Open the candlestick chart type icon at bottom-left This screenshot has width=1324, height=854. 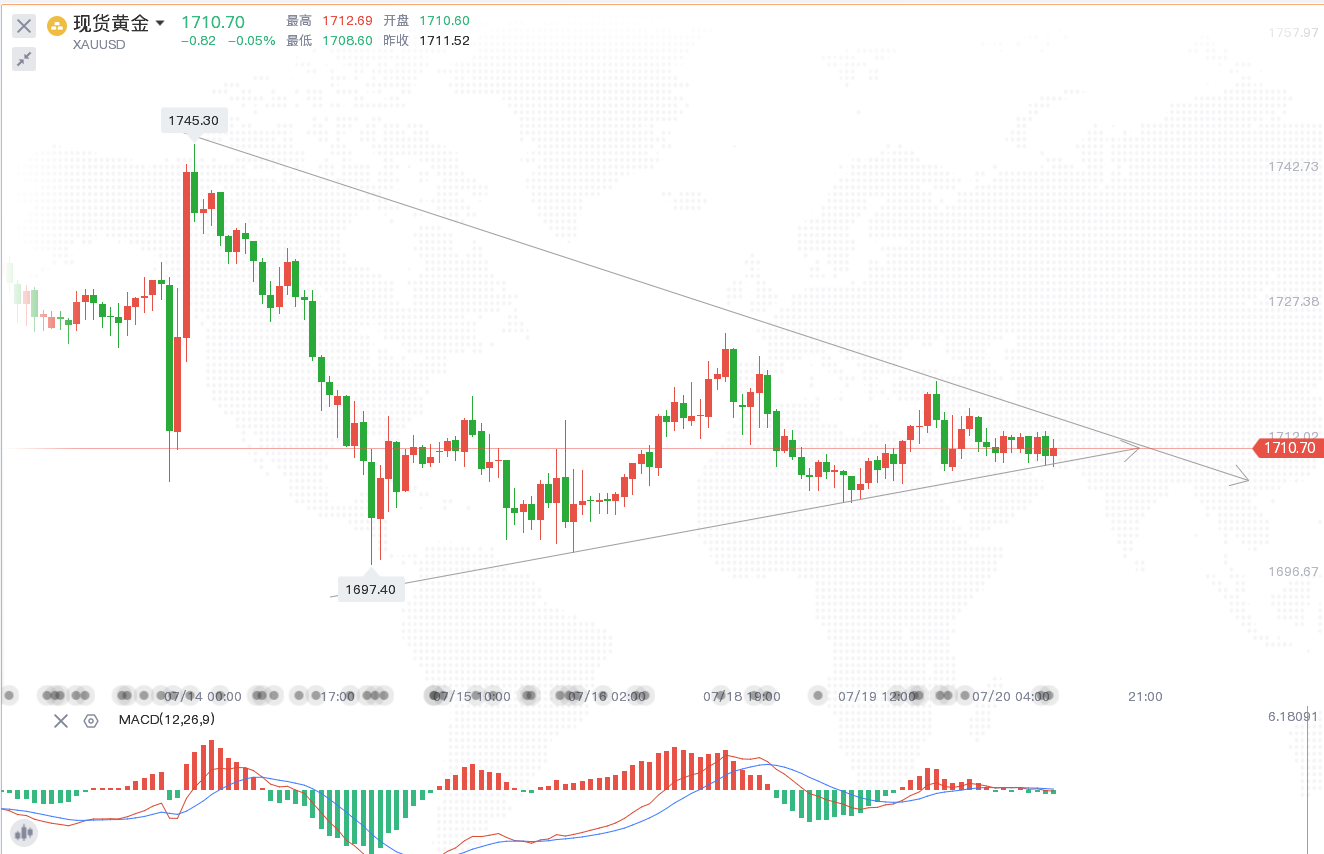tap(23, 831)
